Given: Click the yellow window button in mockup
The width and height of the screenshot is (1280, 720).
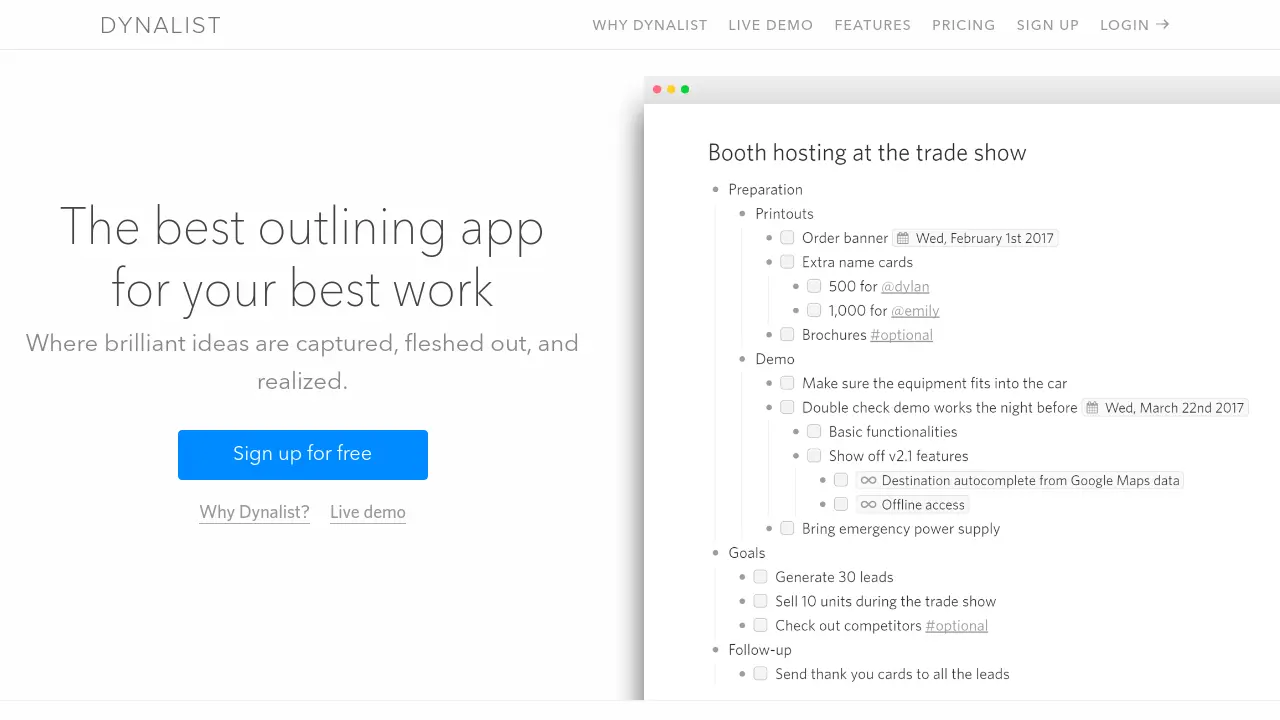Looking at the screenshot, I should point(671,90).
